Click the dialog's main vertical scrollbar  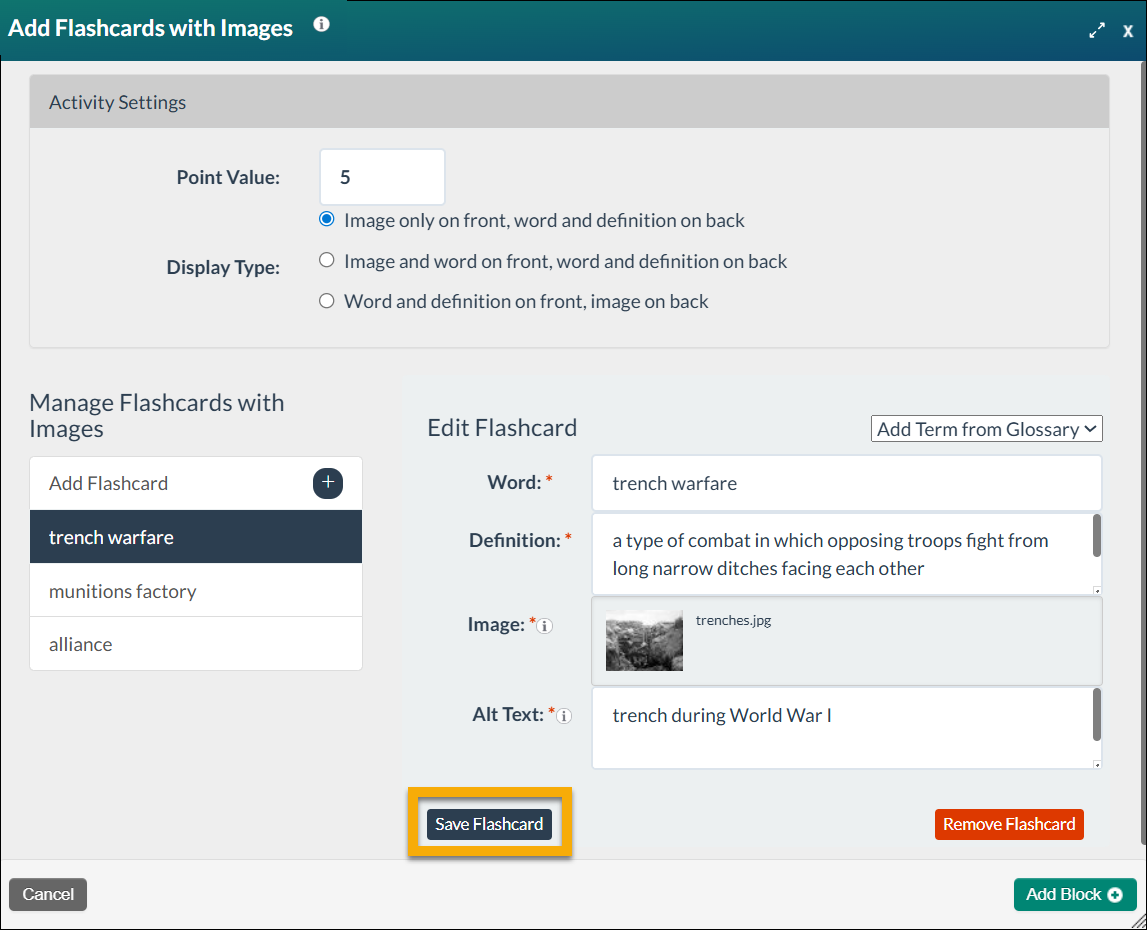(1142, 454)
